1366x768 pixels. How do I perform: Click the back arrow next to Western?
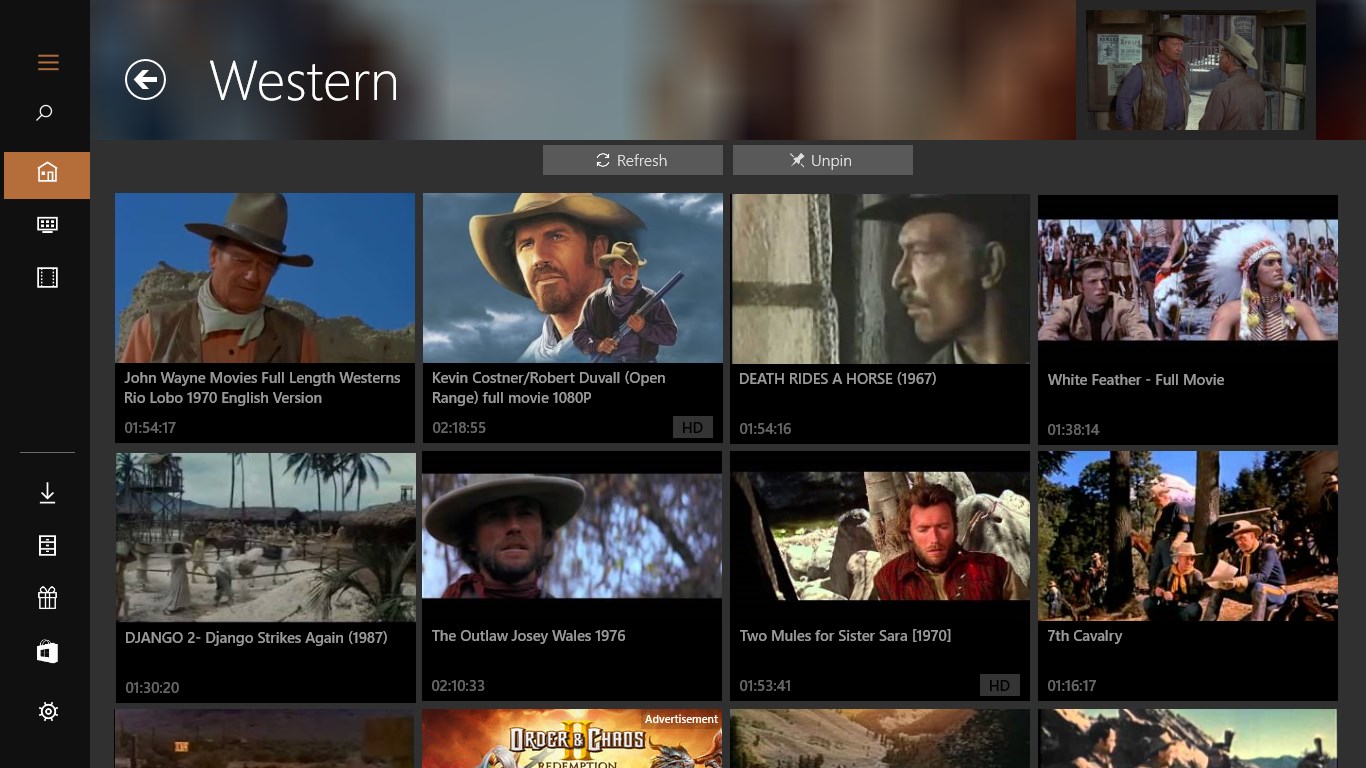coord(145,81)
